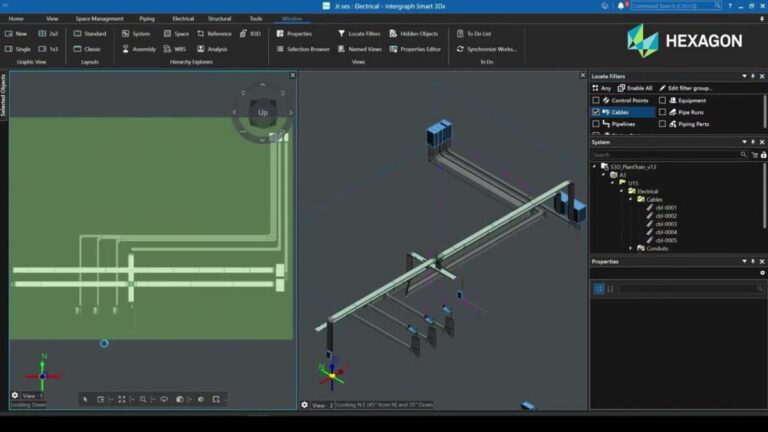Enable the Equipment locate filter

pyautogui.click(x=662, y=100)
